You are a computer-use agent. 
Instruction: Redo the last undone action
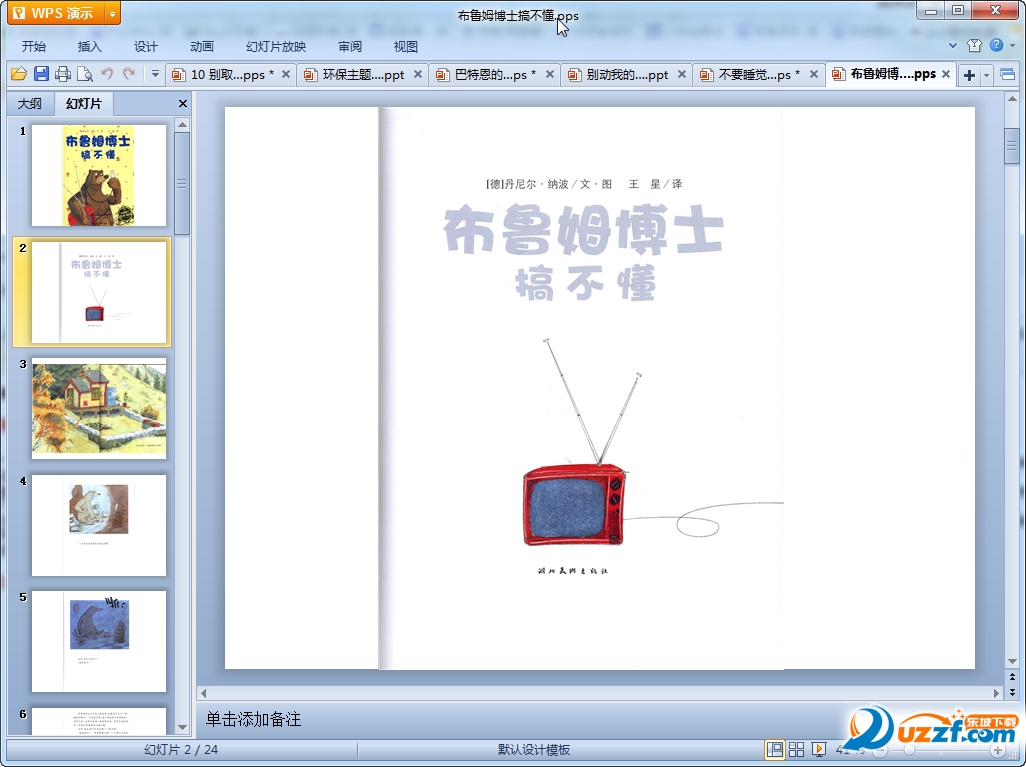tap(129, 74)
